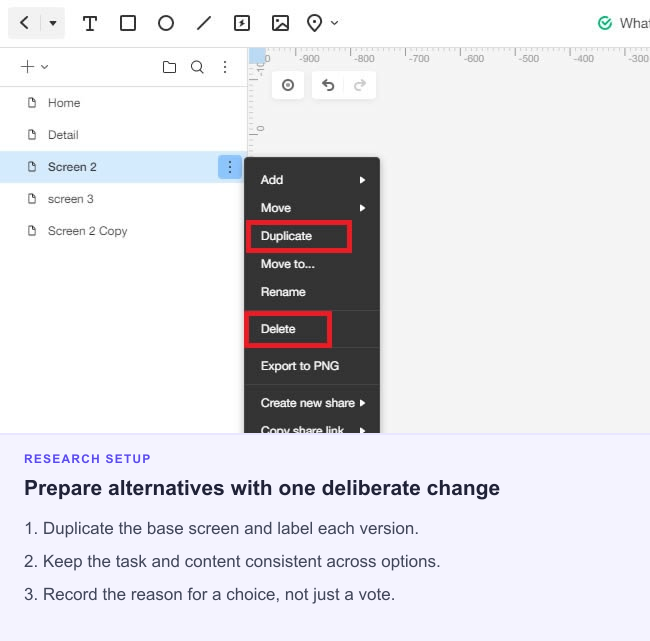The image size is (650, 641).
Task: Select the Home screen
Action: click(124, 103)
